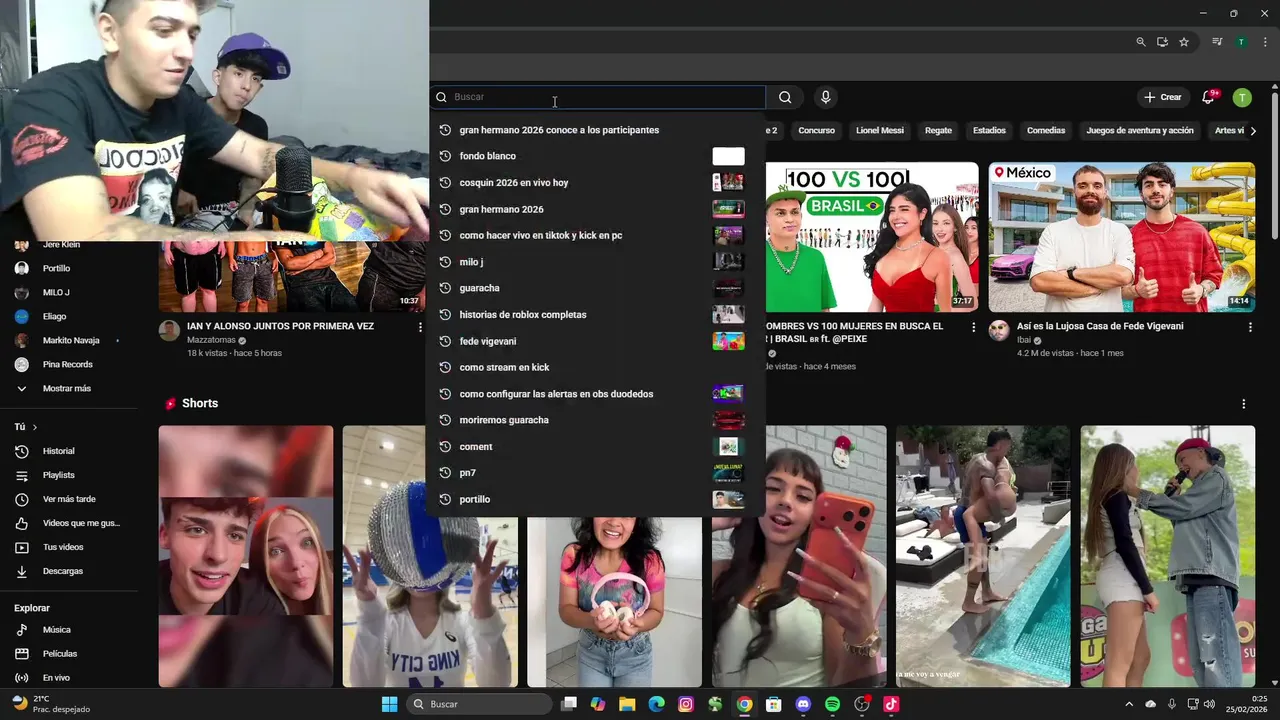This screenshot has height=720, width=1280.
Task: Start voice search with the microphone icon
Action: pos(825,97)
